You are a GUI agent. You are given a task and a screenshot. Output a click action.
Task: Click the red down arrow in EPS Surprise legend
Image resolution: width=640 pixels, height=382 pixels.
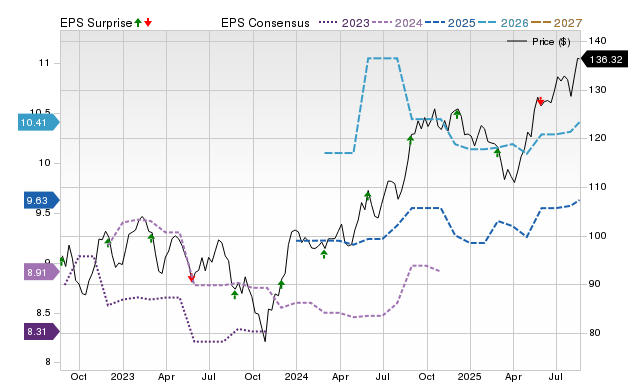[148, 22]
